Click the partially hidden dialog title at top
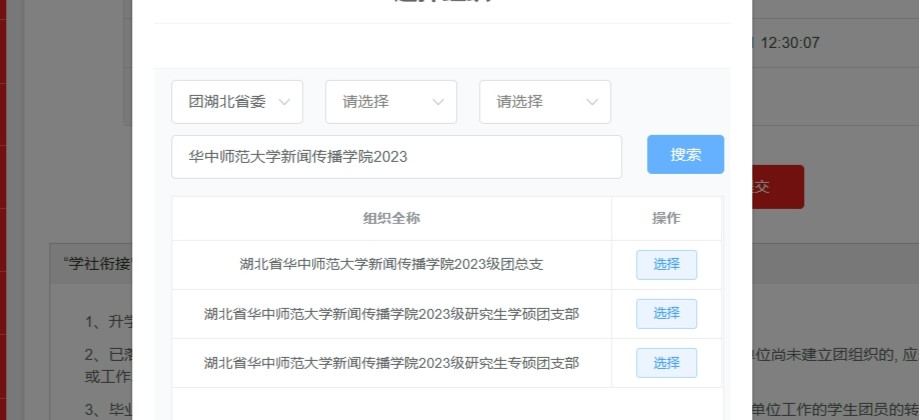This screenshot has height=420, width=919. (x=442, y=5)
